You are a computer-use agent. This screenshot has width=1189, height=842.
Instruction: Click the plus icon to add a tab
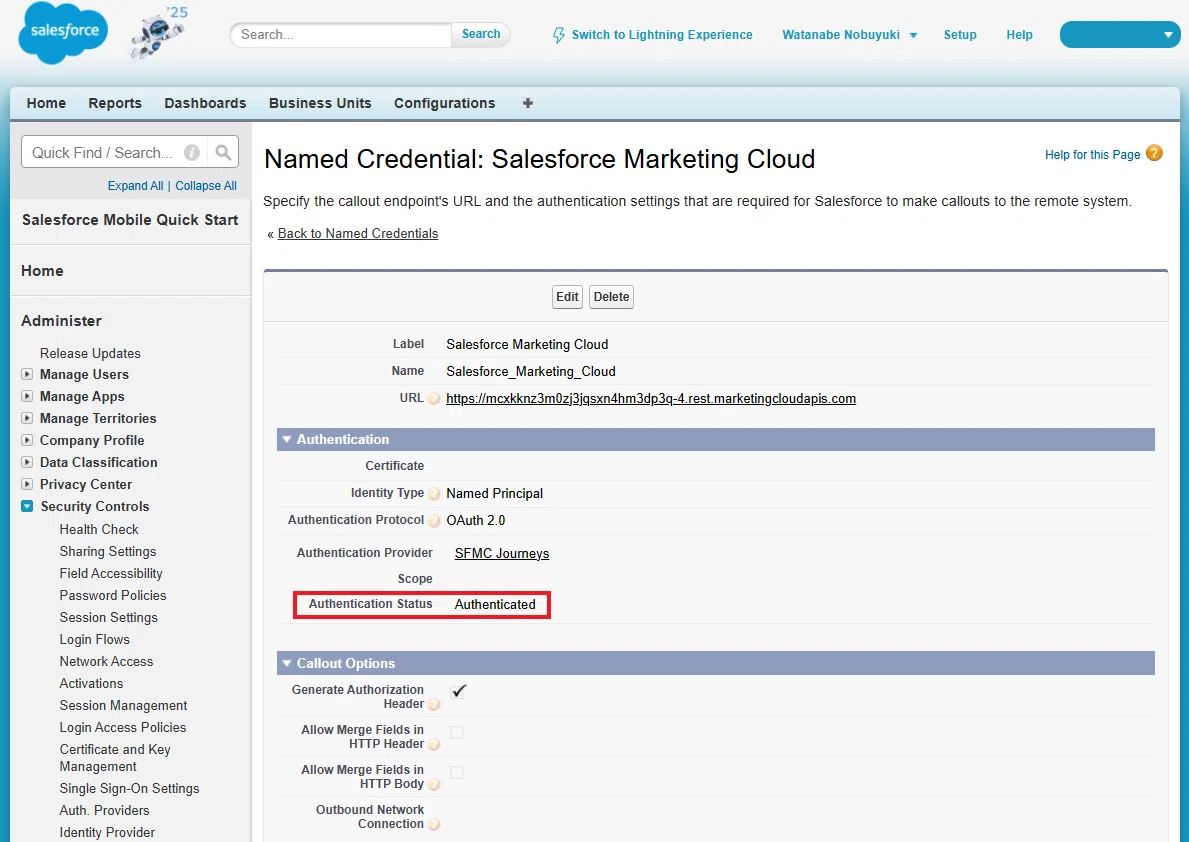coord(528,103)
